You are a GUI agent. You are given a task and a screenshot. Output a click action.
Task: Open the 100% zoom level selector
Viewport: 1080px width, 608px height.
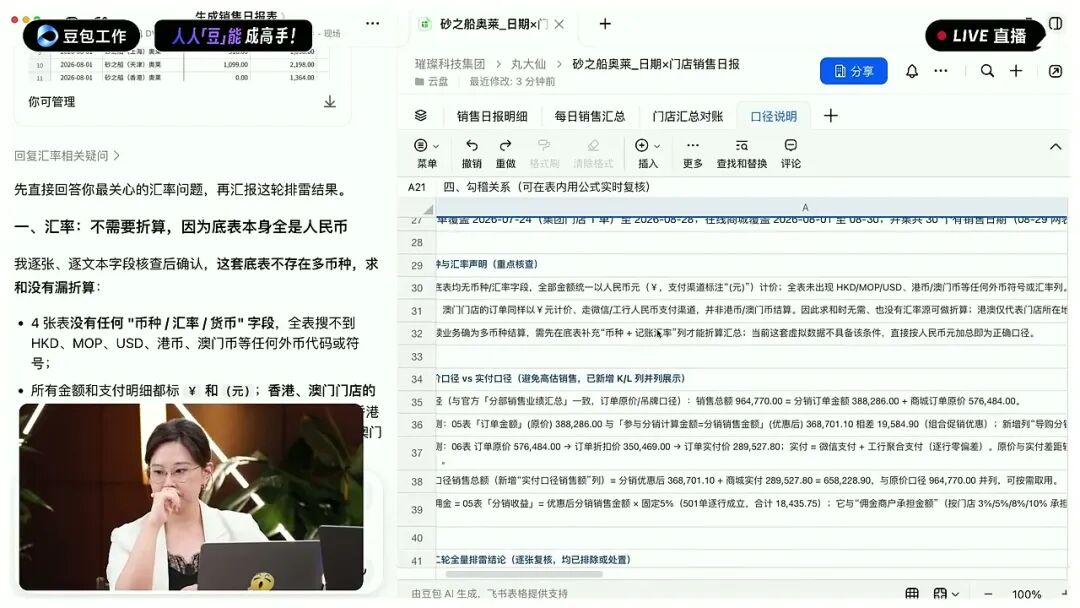click(1026, 594)
